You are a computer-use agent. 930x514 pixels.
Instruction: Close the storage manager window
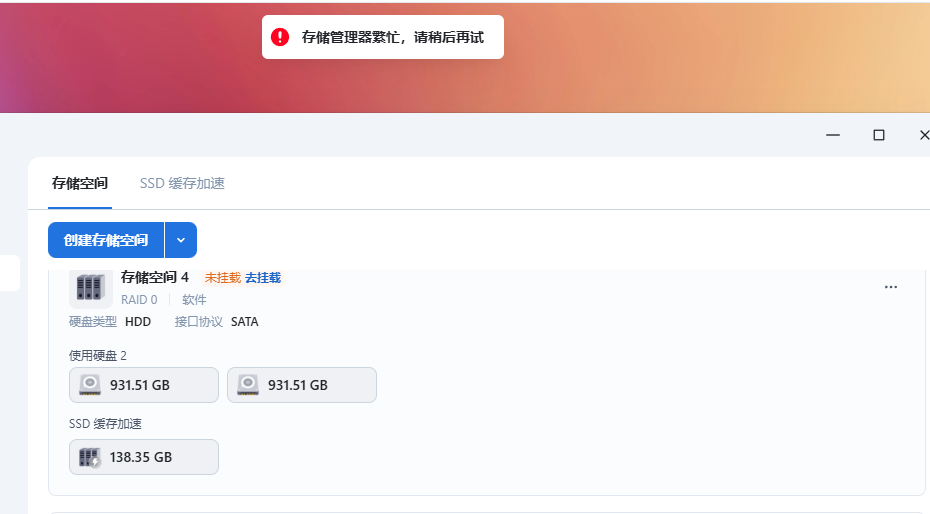pos(923,135)
